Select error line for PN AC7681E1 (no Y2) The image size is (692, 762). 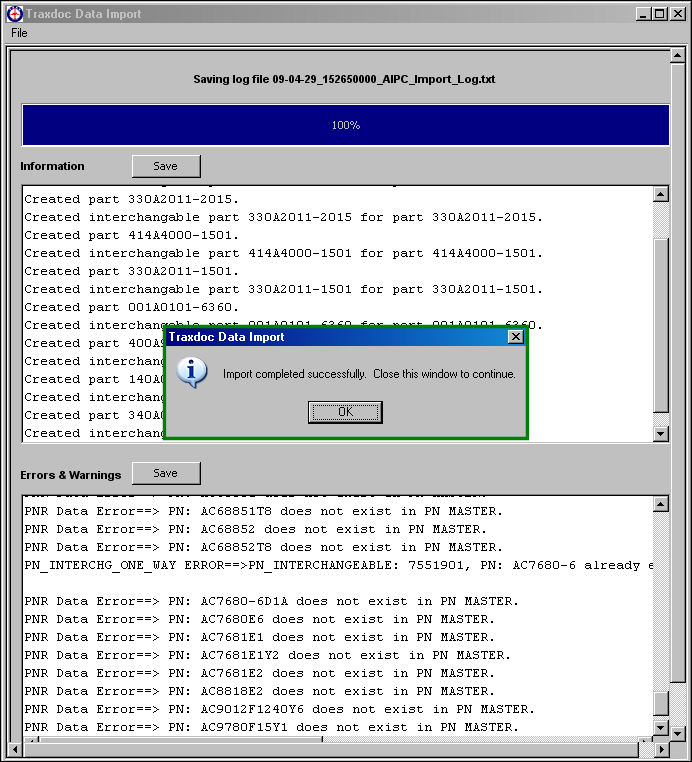(260, 637)
